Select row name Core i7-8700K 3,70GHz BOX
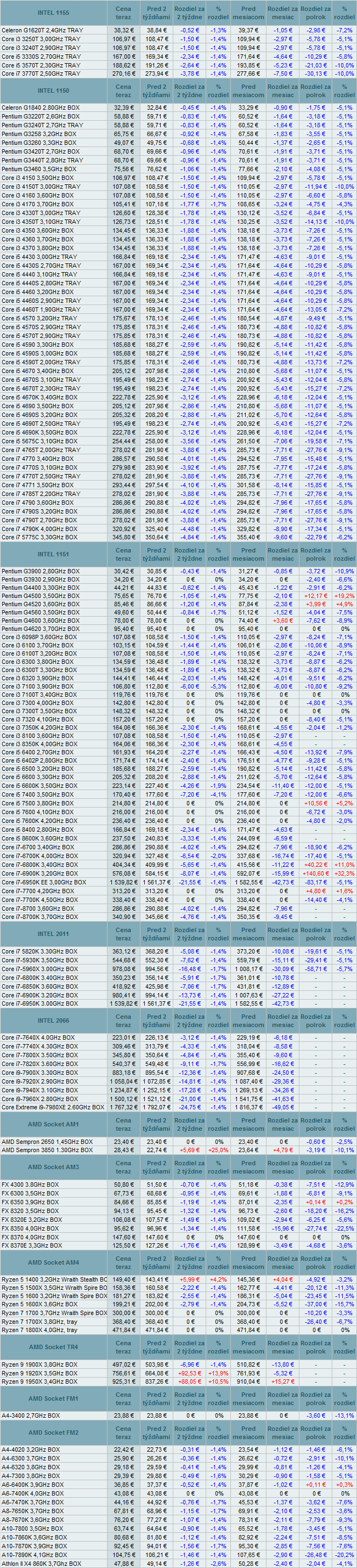Viewport: 357px width, 1568px height. pos(39,917)
